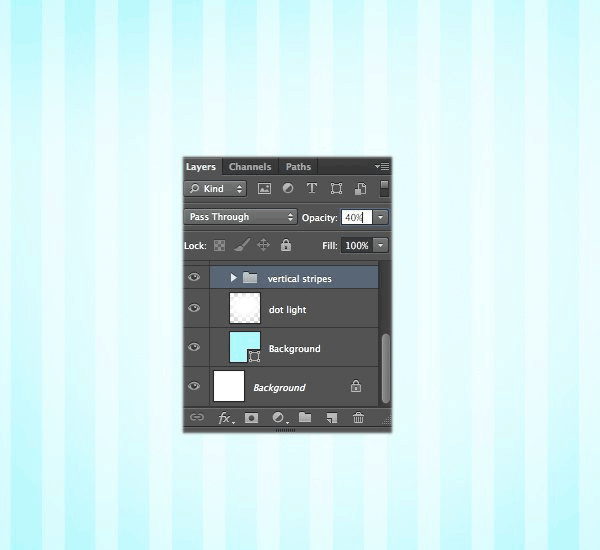Create a new layer
This screenshot has width=600, height=550.
pyautogui.click(x=332, y=418)
